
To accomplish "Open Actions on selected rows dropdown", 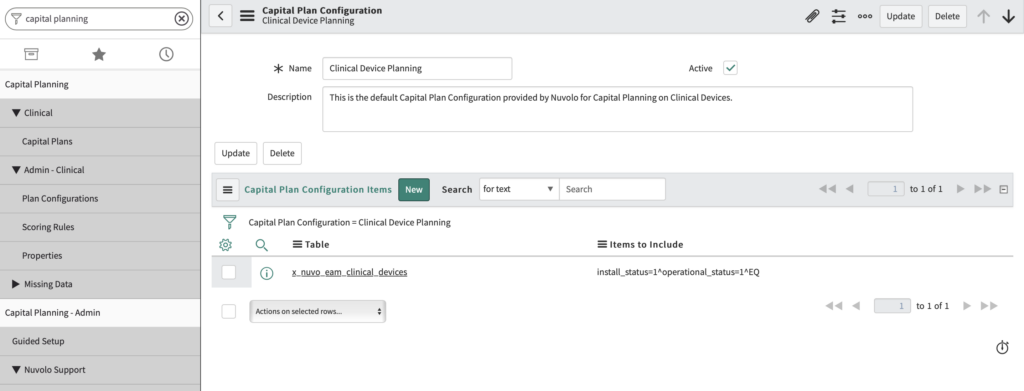I will 317,311.
